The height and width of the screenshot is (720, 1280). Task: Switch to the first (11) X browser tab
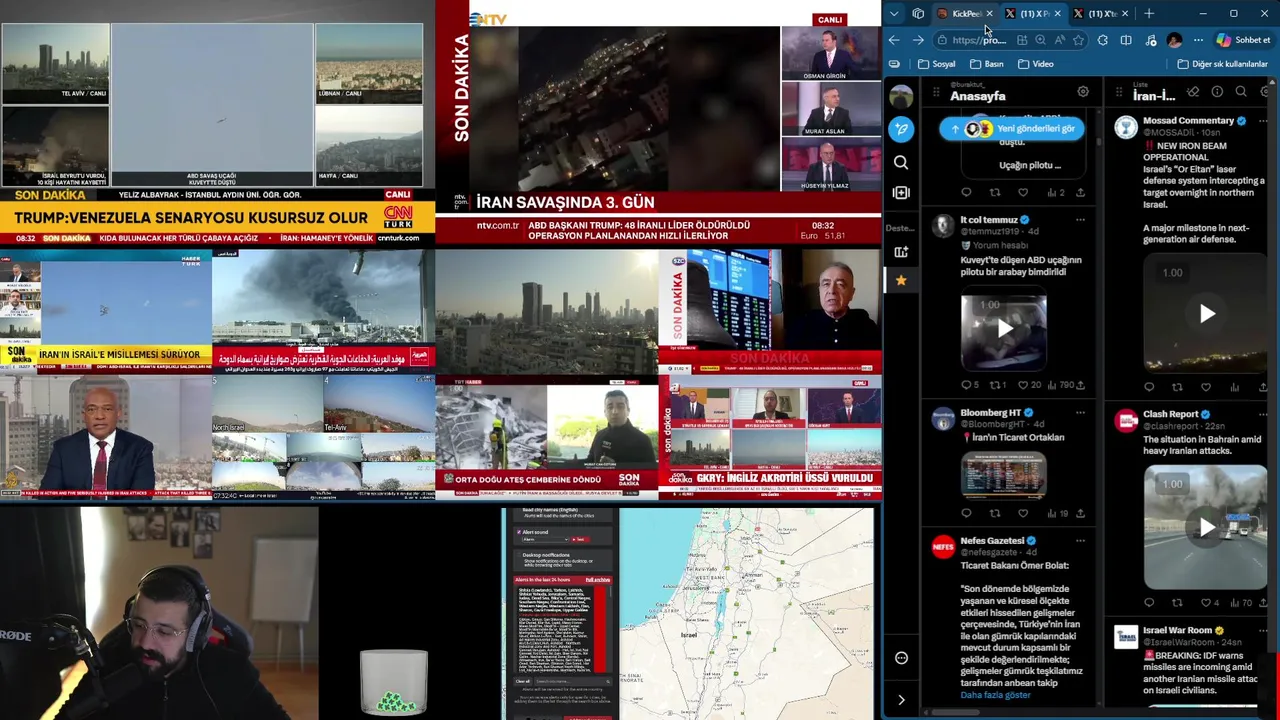[1032, 14]
